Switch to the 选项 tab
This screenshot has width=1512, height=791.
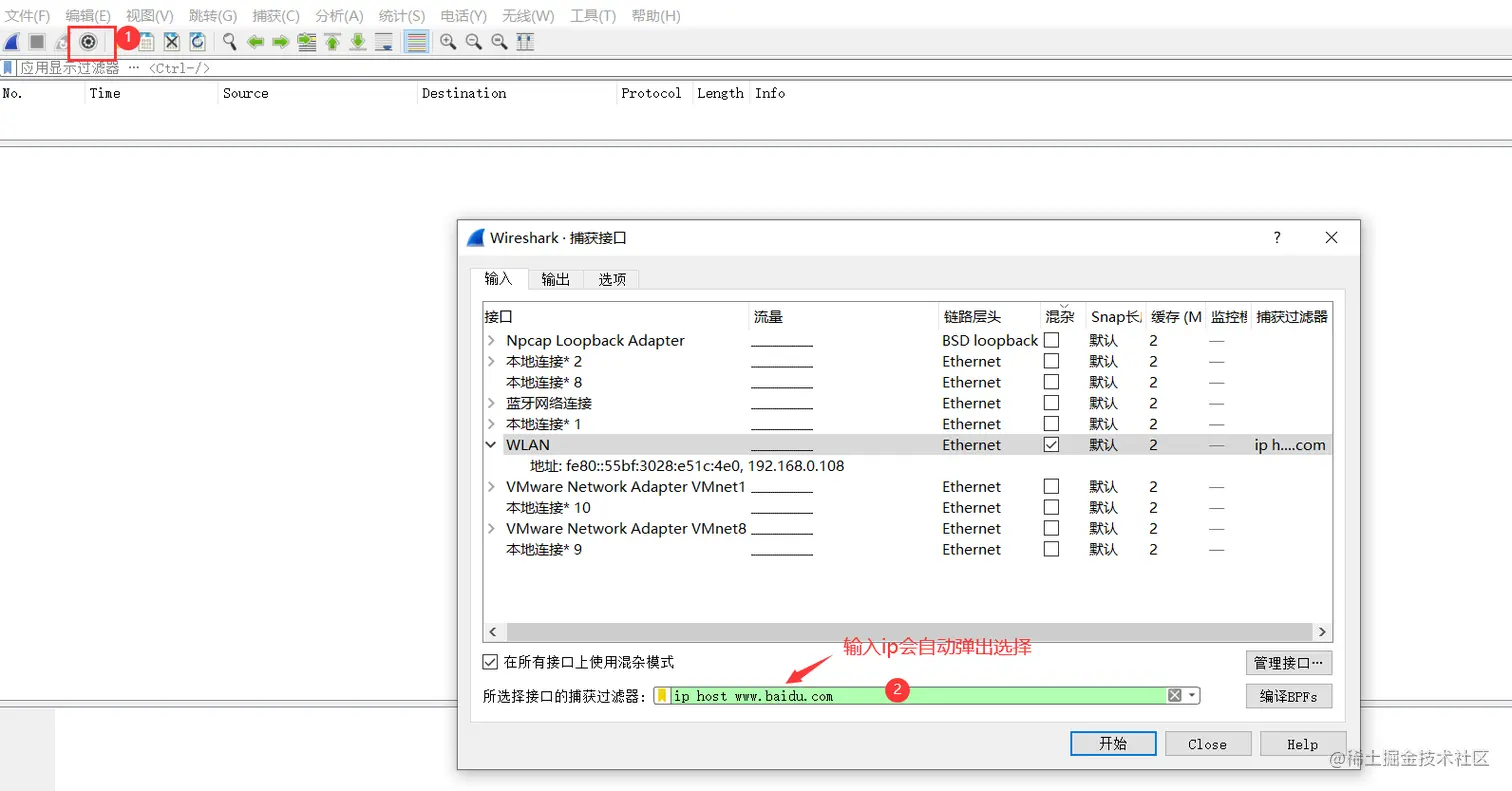click(x=612, y=279)
